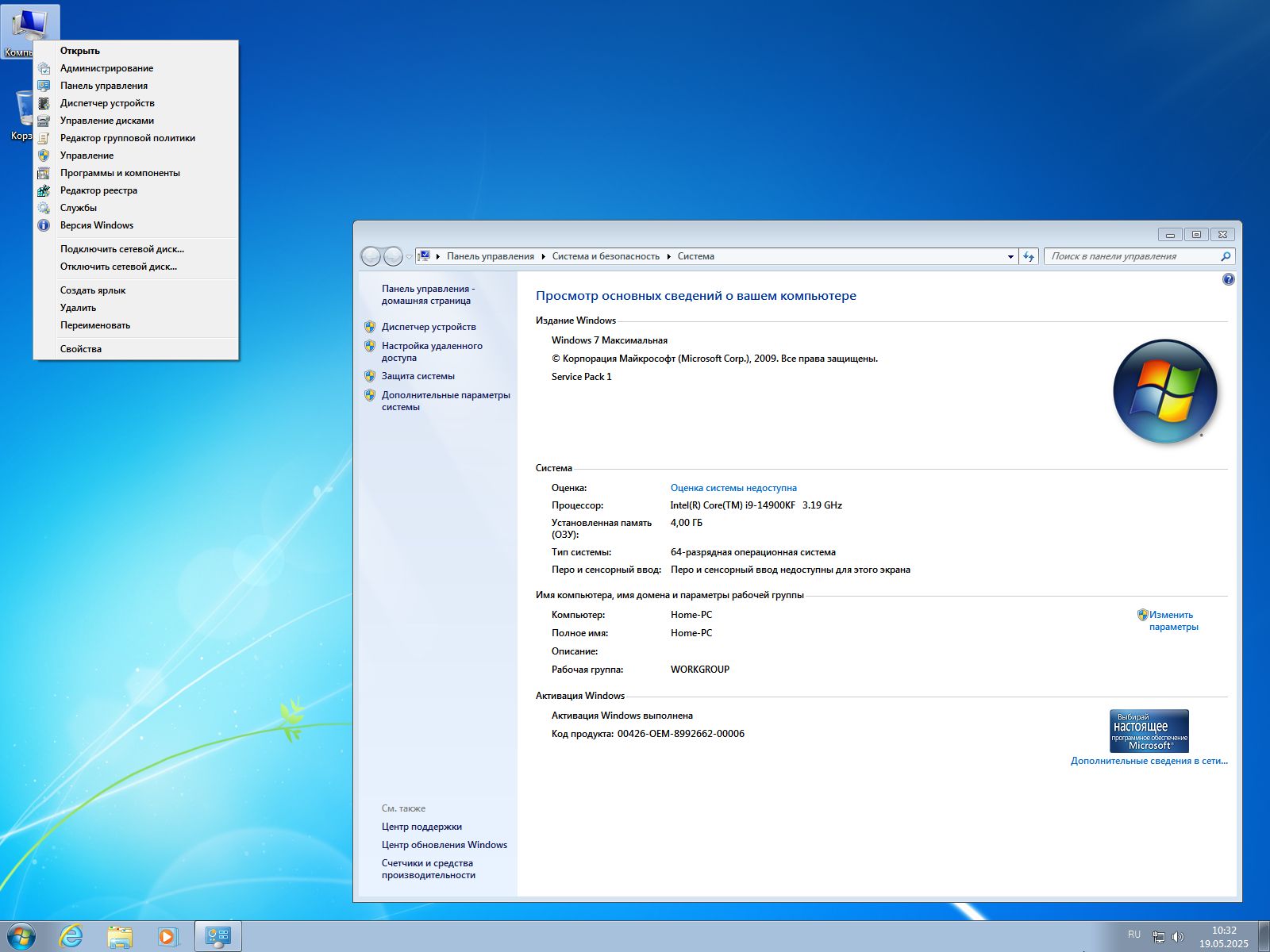Click the volume speaker tray icon
Screen dimensions: 1270x952
pos(1178,937)
